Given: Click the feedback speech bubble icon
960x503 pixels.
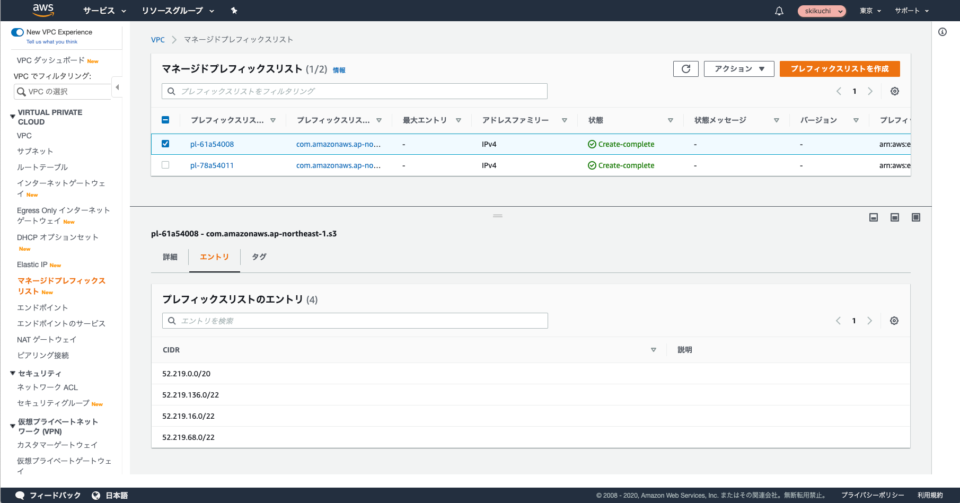Looking at the screenshot, I should (20, 495).
